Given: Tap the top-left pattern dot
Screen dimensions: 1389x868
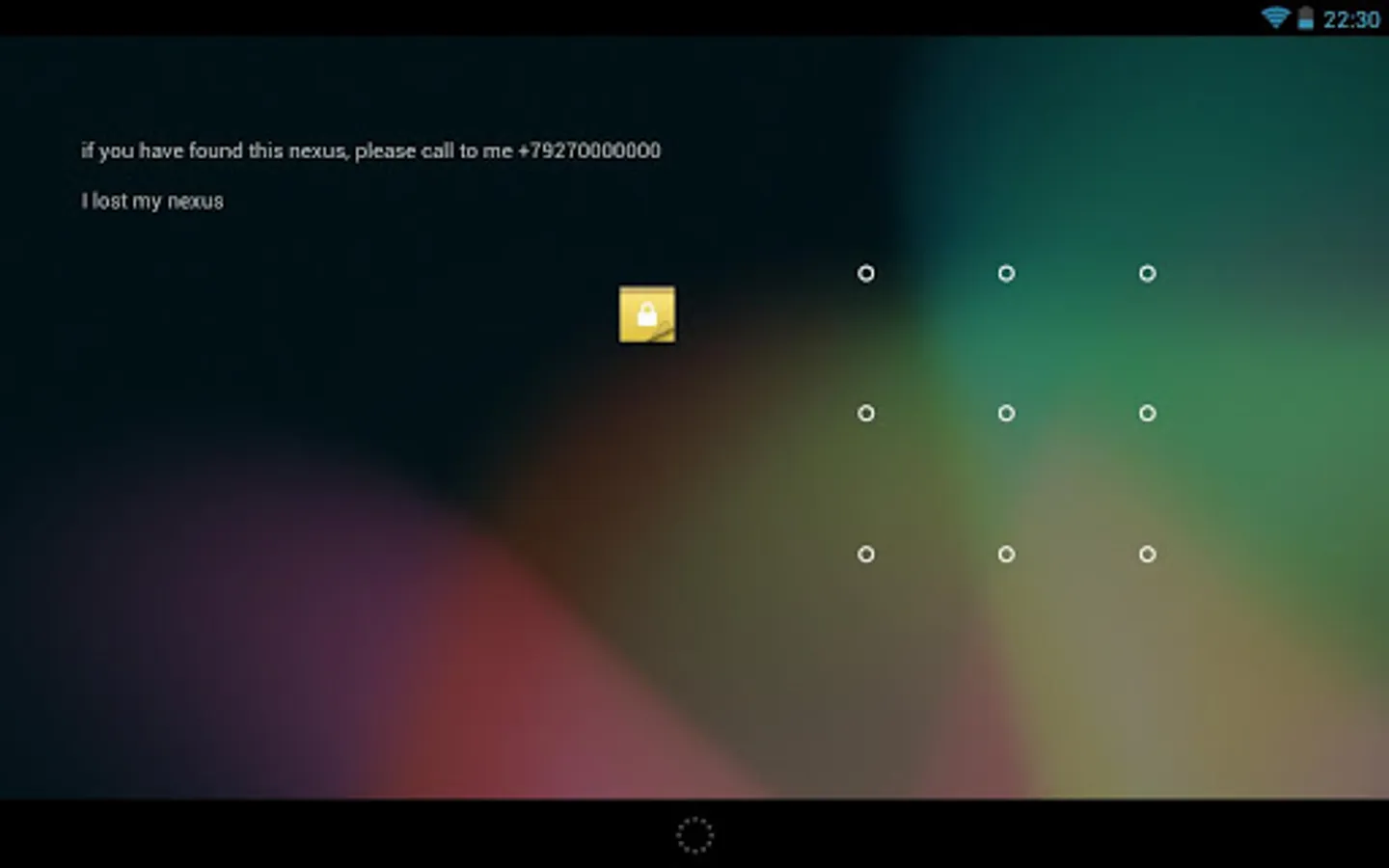Looking at the screenshot, I should pos(866,274).
